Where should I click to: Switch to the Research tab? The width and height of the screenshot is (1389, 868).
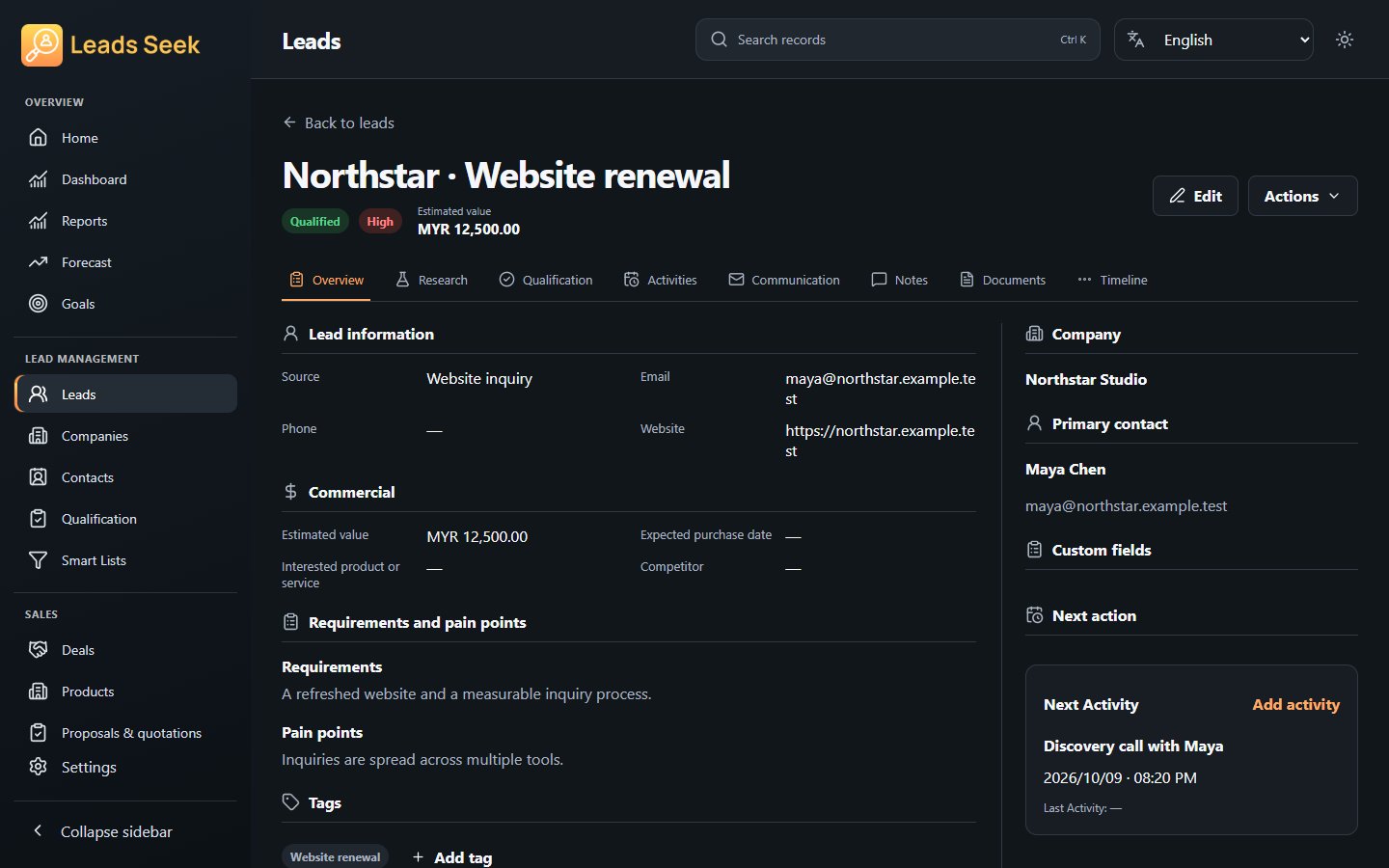point(431,280)
